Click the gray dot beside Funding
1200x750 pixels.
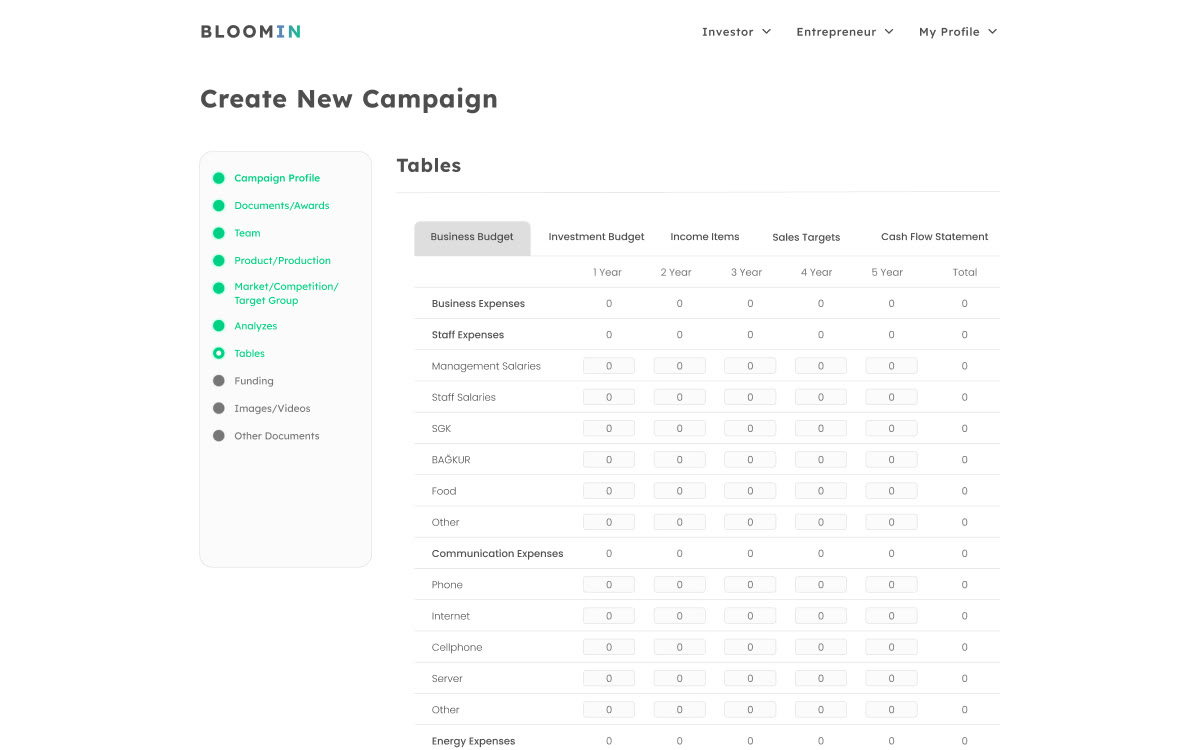click(x=219, y=381)
